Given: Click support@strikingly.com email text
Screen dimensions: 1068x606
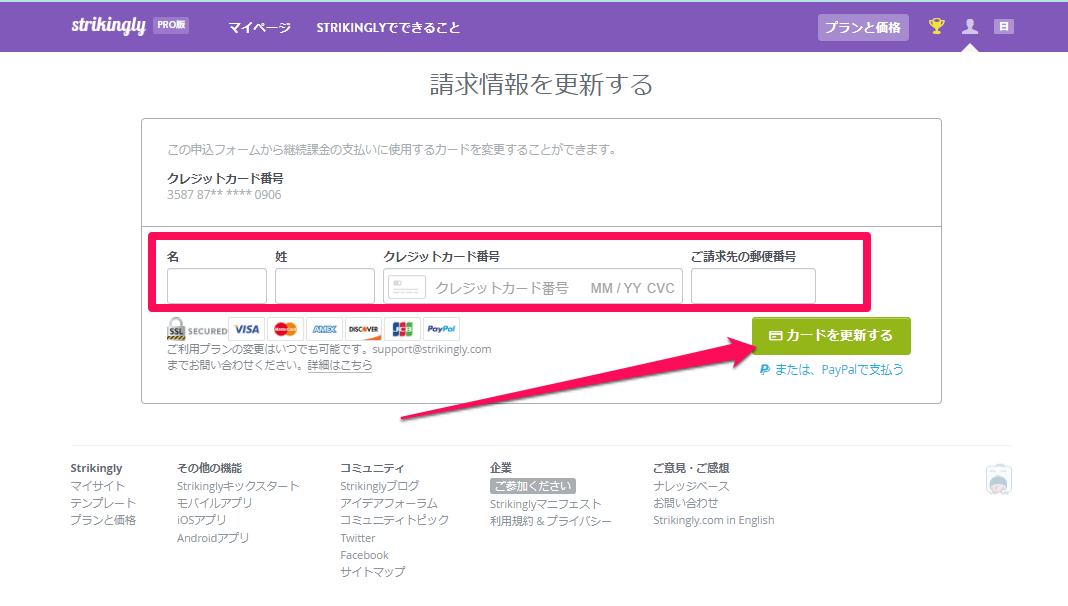Looking at the screenshot, I should (x=432, y=349).
